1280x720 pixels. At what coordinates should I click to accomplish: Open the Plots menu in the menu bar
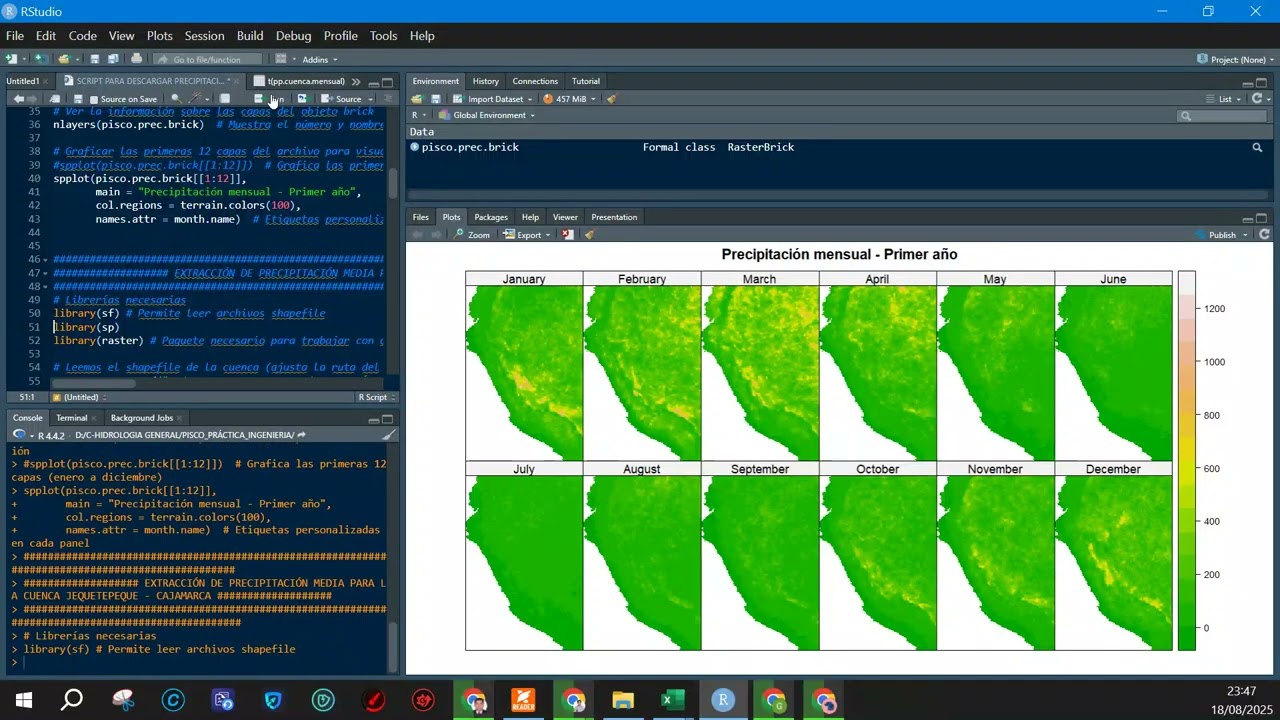point(160,36)
